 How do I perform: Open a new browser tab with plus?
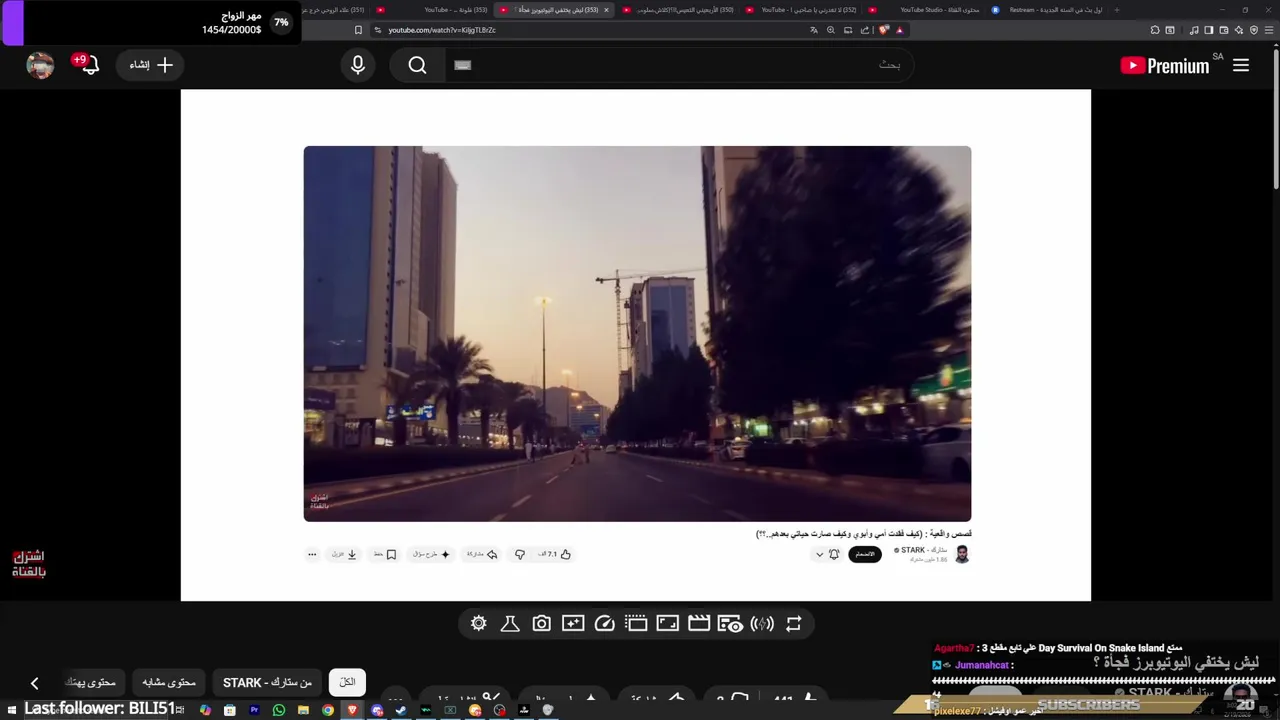(1117, 10)
